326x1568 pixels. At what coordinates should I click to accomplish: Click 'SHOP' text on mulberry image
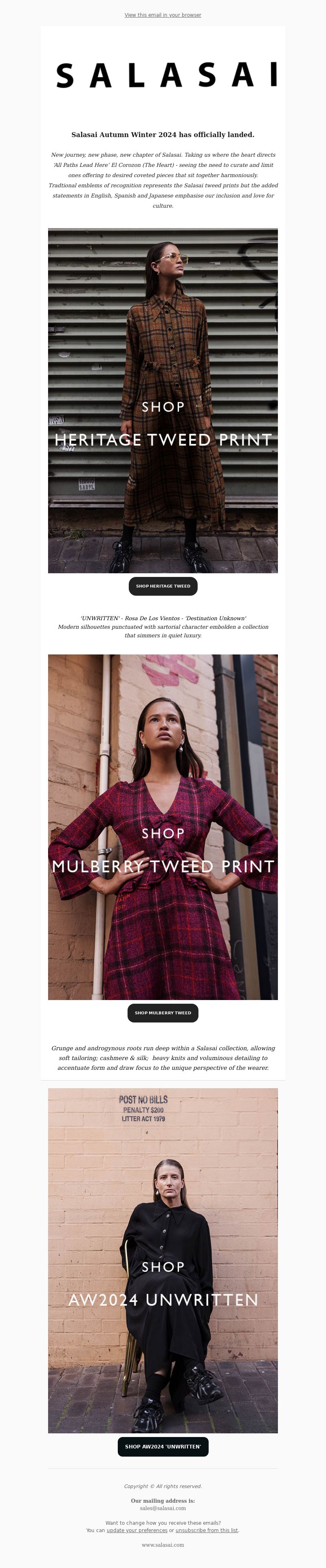click(163, 833)
